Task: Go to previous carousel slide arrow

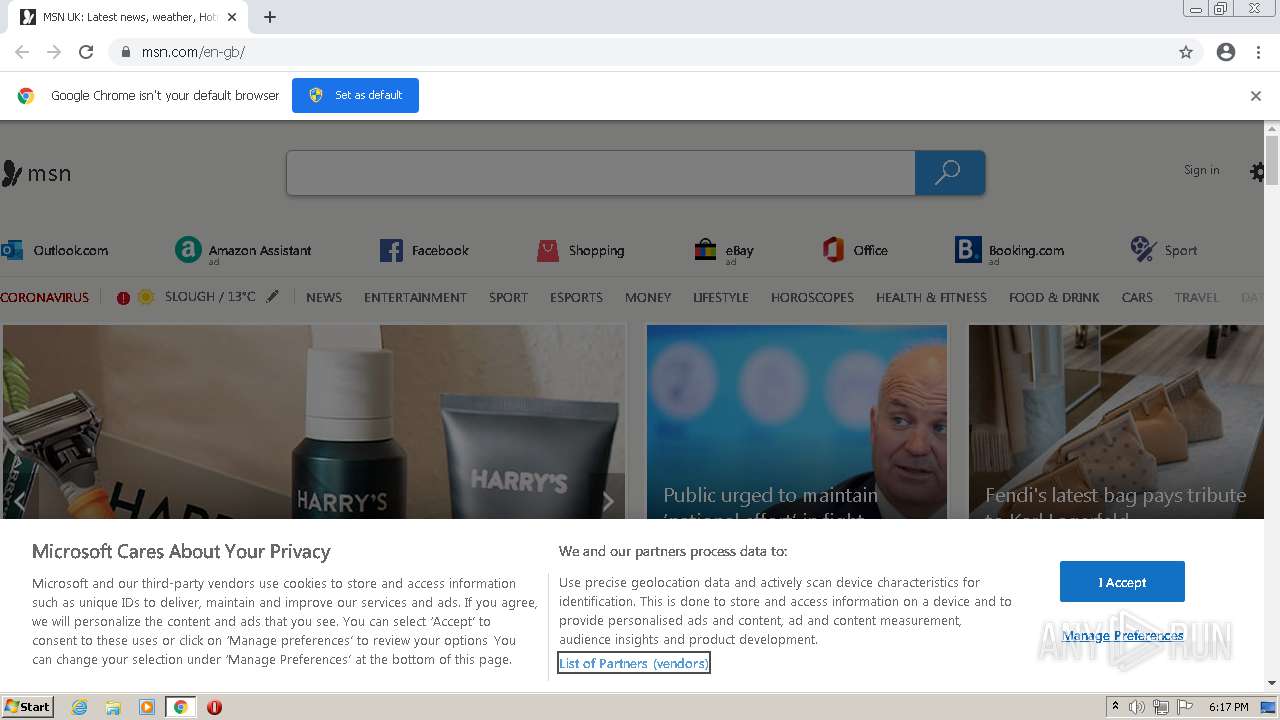Action: click(x=20, y=502)
